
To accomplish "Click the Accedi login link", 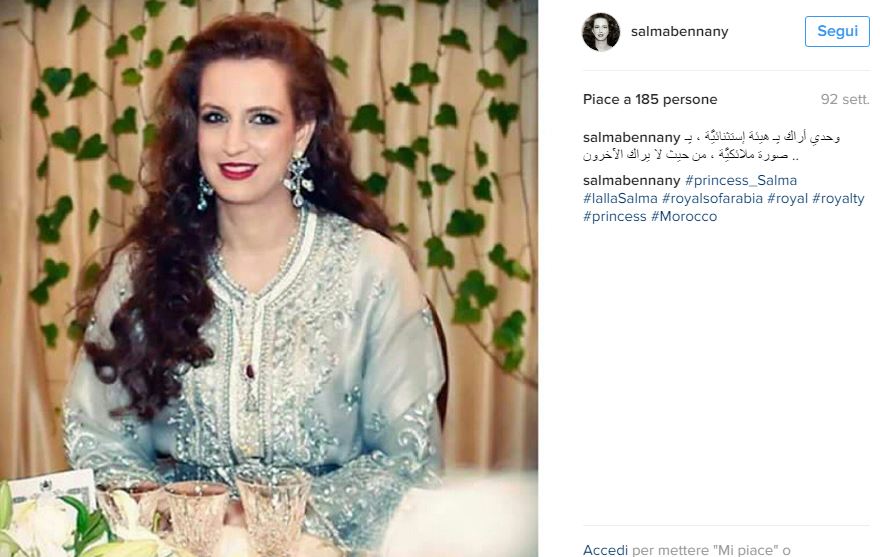I will (x=605, y=550).
